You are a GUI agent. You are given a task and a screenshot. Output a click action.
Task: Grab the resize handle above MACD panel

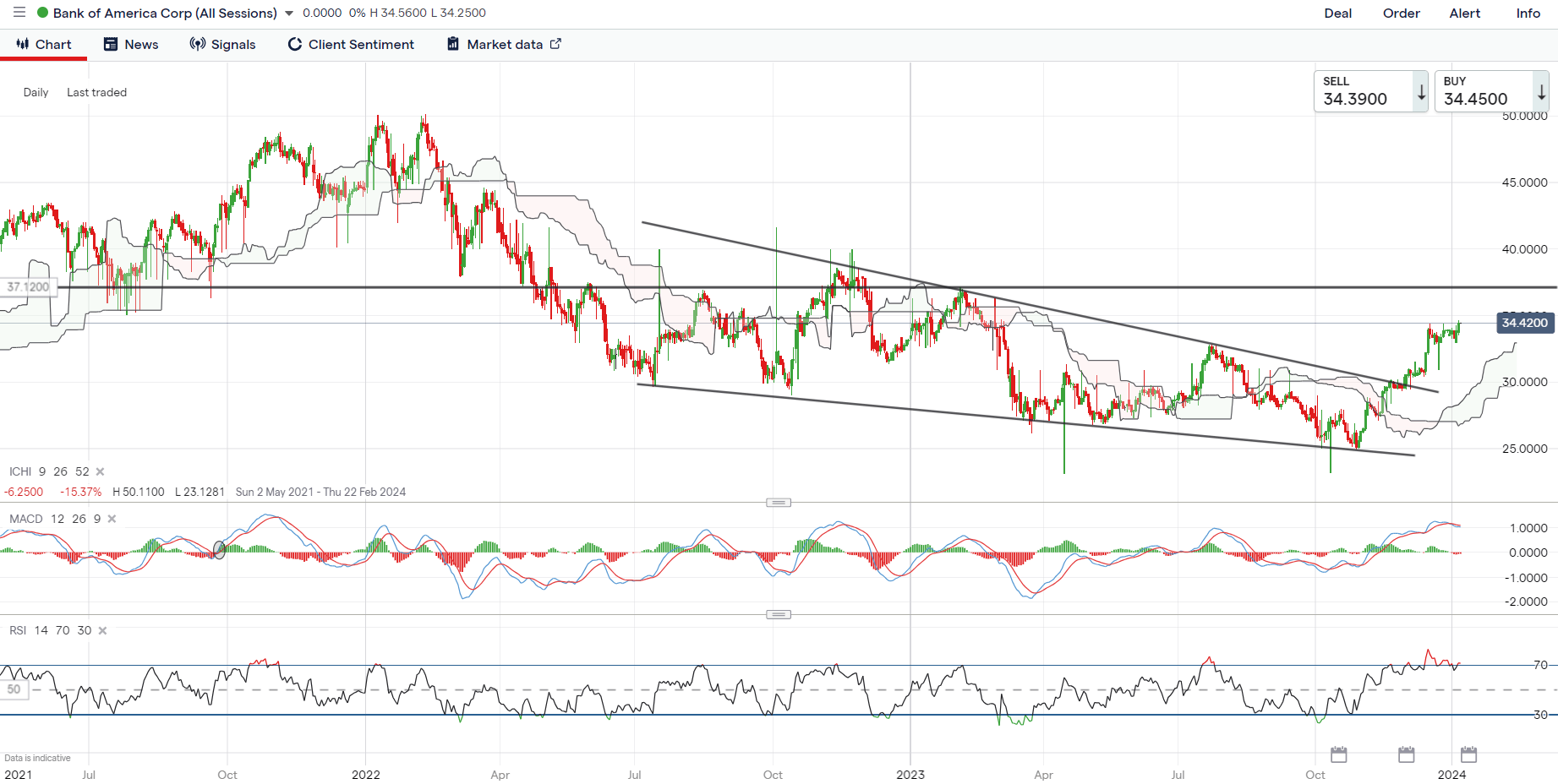tap(779, 503)
